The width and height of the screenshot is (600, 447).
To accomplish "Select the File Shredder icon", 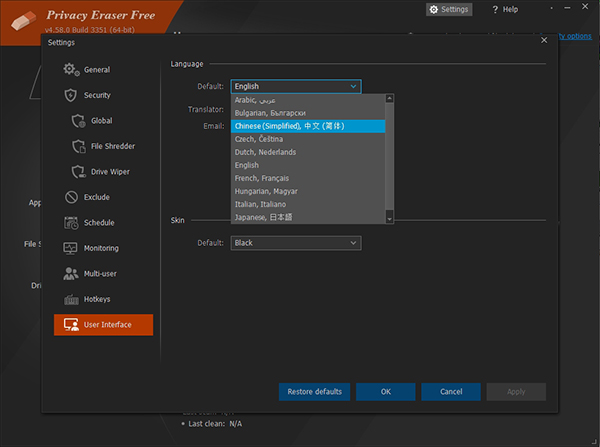I will click(x=80, y=146).
